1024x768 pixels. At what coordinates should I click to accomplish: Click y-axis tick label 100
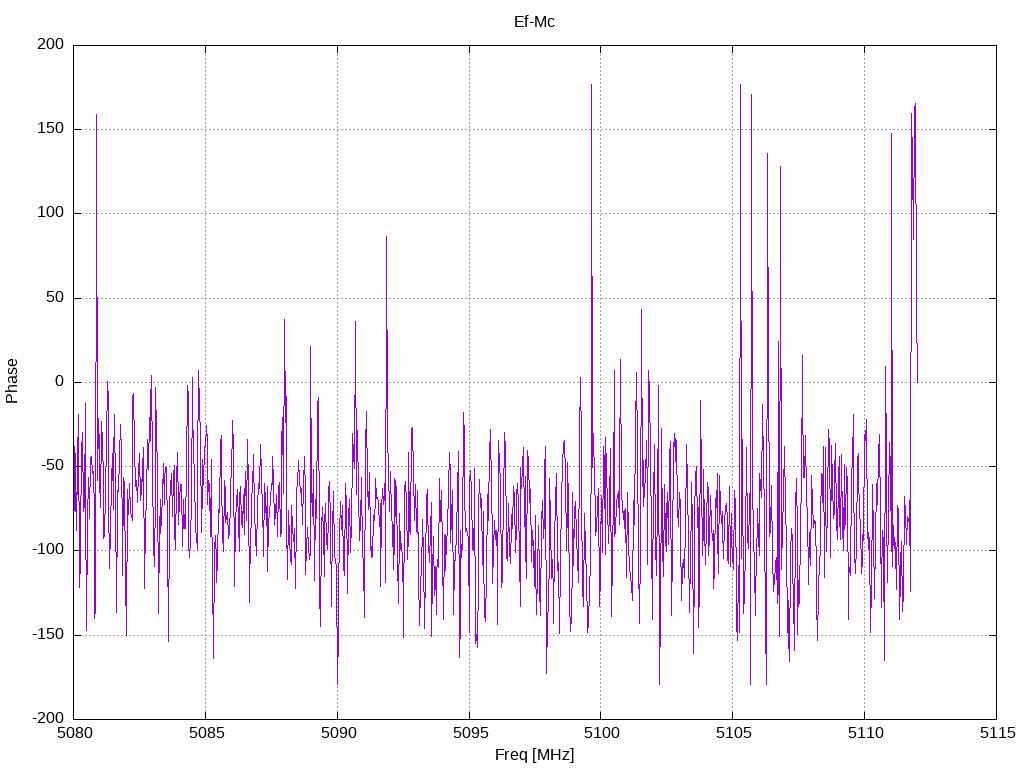(x=51, y=213)
